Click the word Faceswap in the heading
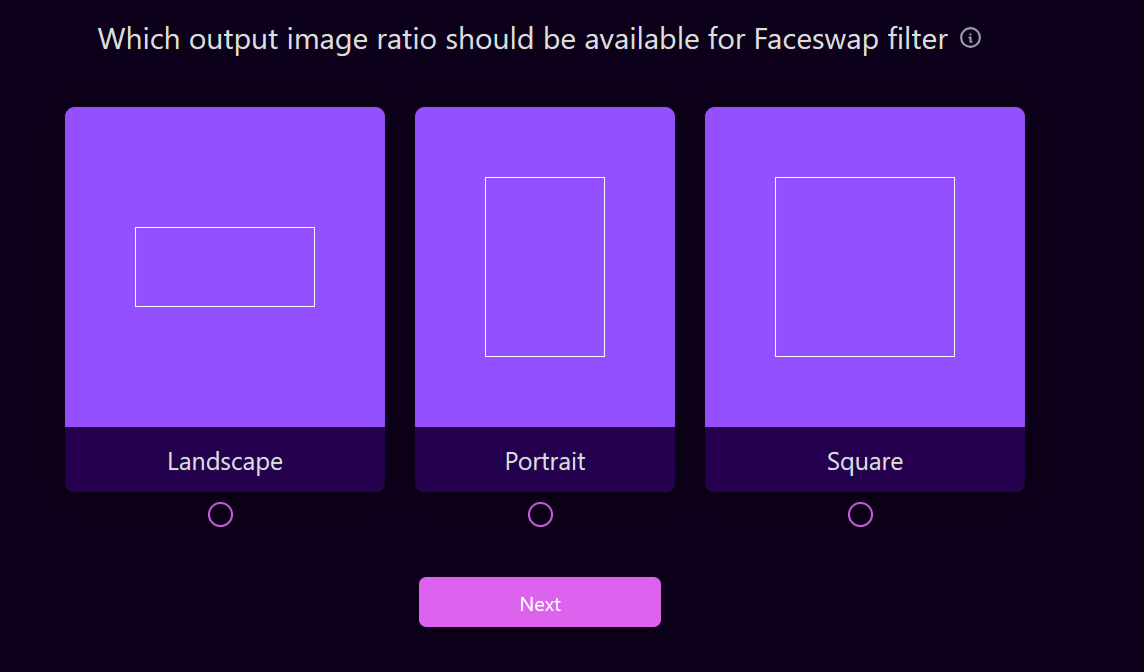Image resolution: width=1144 pixels, height=672 pixels. [x=810, y=39]
